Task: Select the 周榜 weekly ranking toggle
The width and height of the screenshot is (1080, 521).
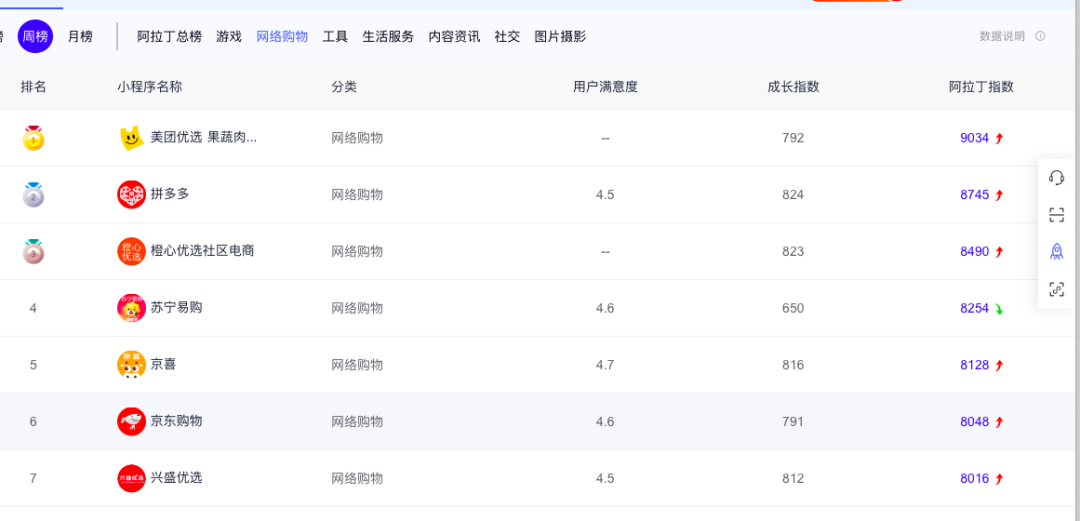Action: point(35,37)
